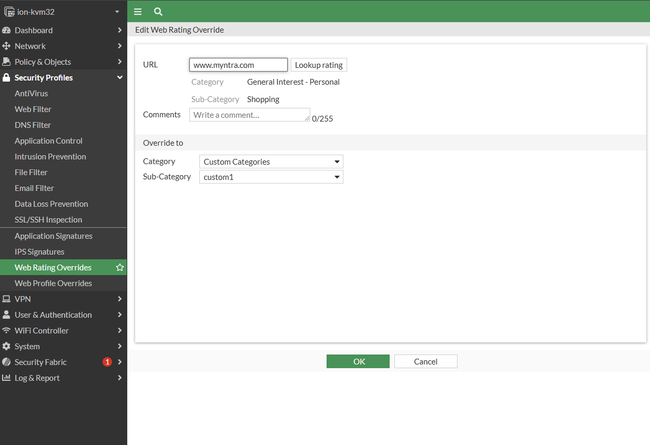Expand the Security Fabric chevron
The width and height of the screenshot is (650, 445).
tap(119, 362)
